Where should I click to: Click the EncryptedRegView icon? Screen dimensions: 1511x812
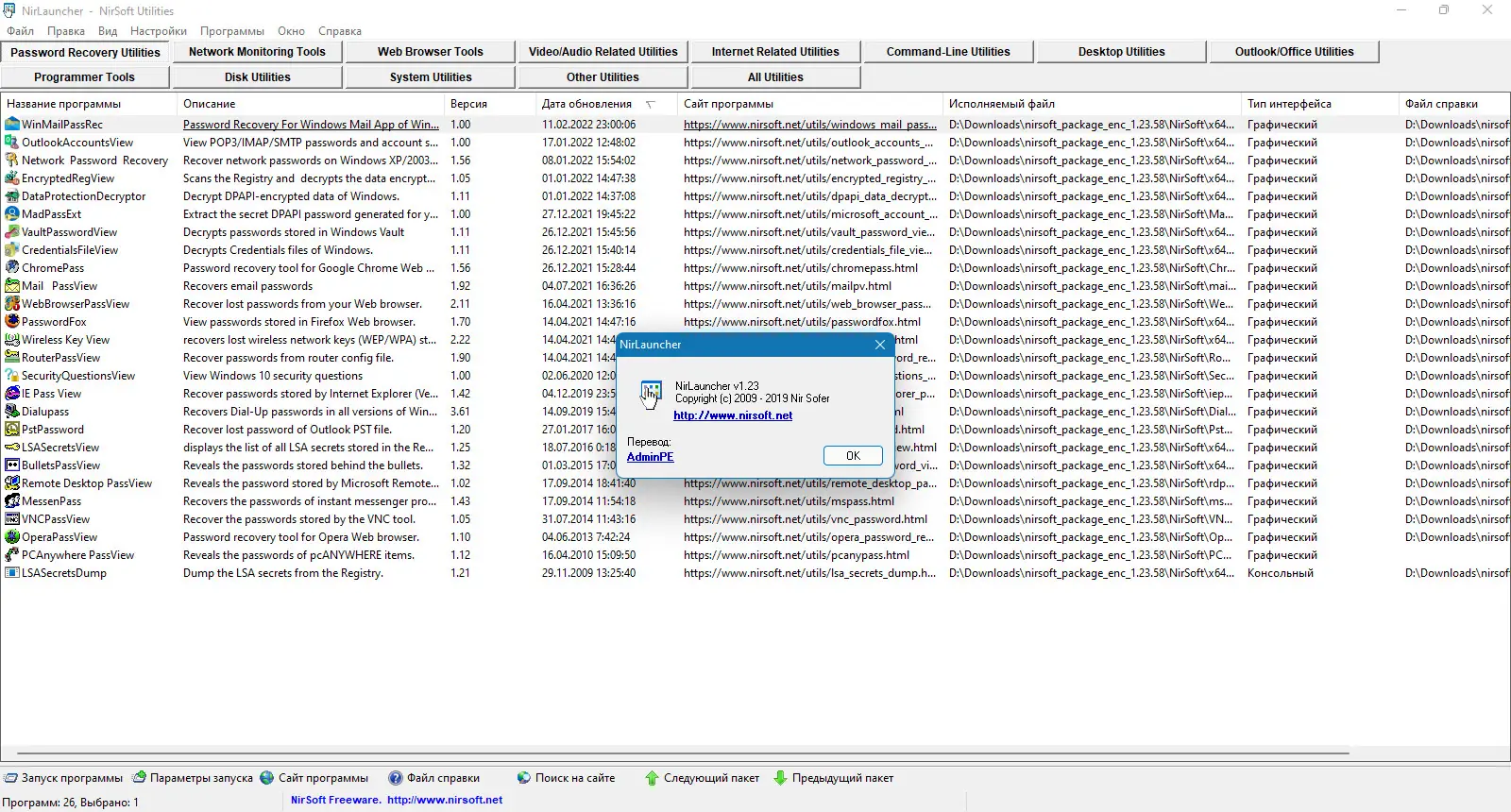12,178
